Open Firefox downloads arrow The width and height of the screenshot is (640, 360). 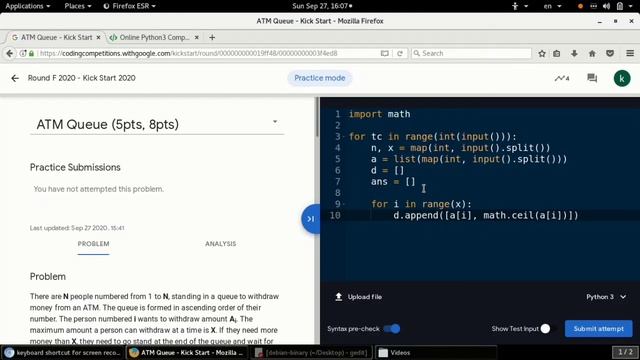574,53
